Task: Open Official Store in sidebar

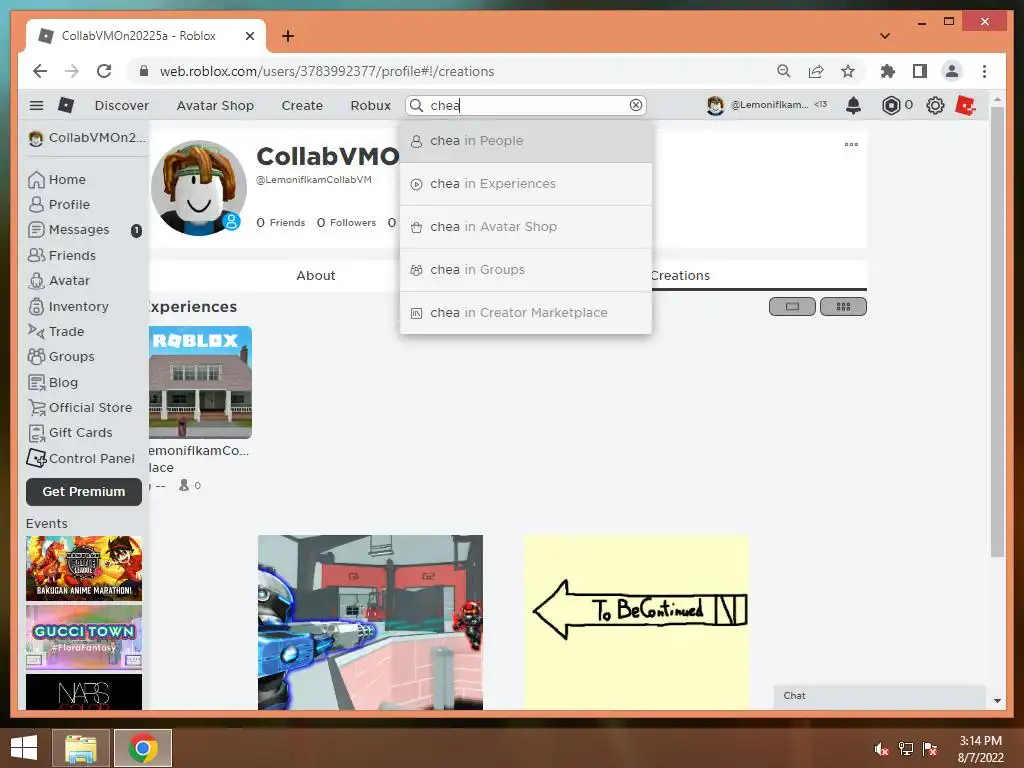Action: (x=80, y=408)
